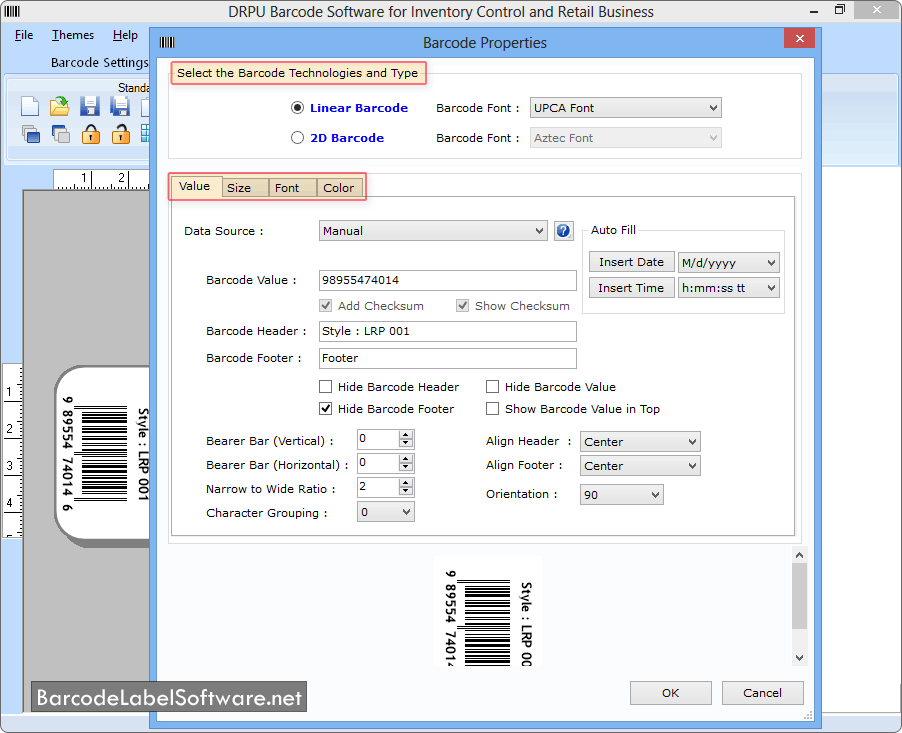
Task: Click the barcode icon in Barcode Properties title
Action: tap(167, 42)
